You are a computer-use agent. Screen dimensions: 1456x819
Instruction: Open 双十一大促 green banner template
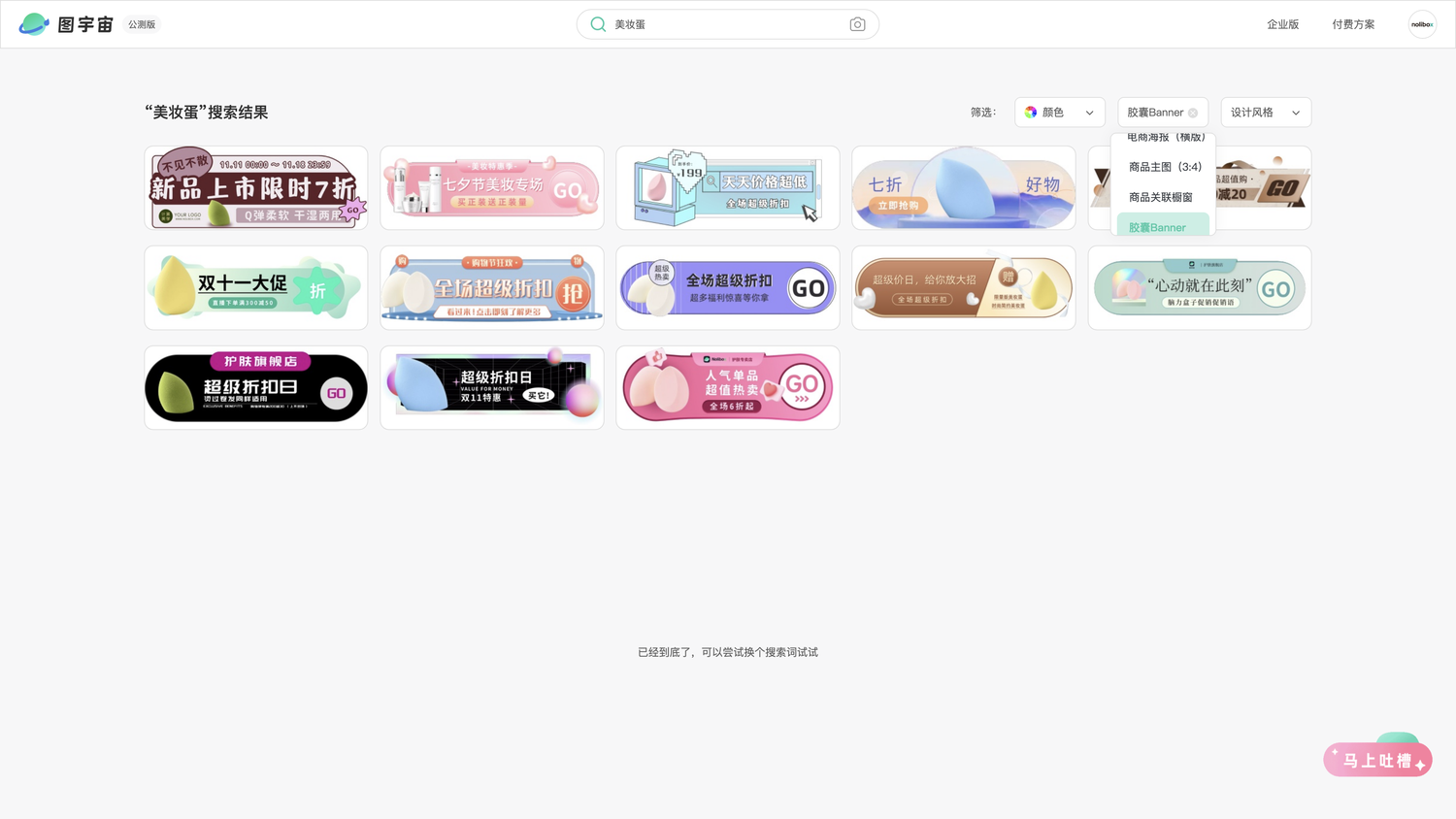(256, 287)
